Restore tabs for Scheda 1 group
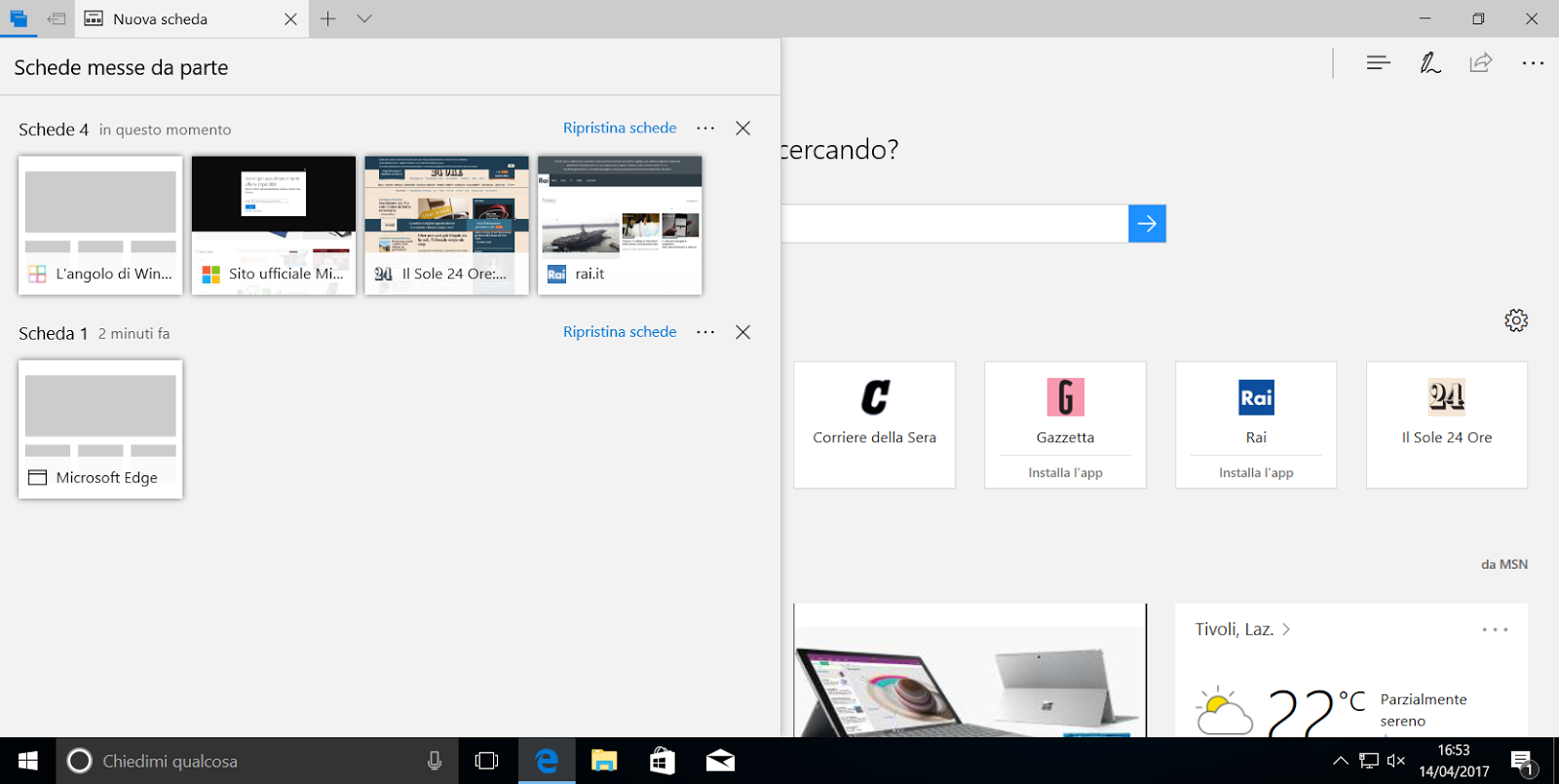Image resolution: width=1559 pixels, height=784 pixels. click(x=620, y=332)
